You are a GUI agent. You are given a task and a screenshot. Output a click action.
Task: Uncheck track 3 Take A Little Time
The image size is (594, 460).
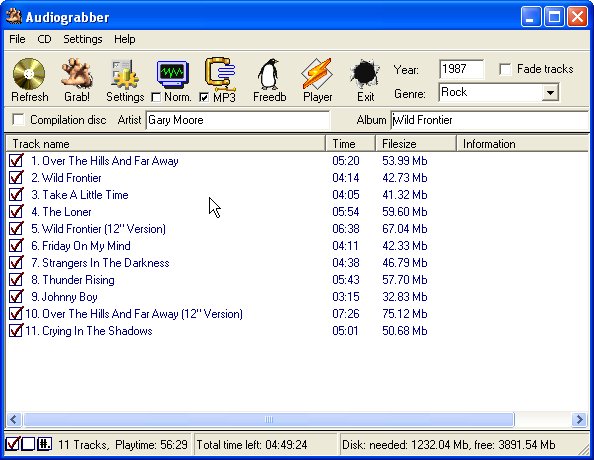click(x=16, y=194)
